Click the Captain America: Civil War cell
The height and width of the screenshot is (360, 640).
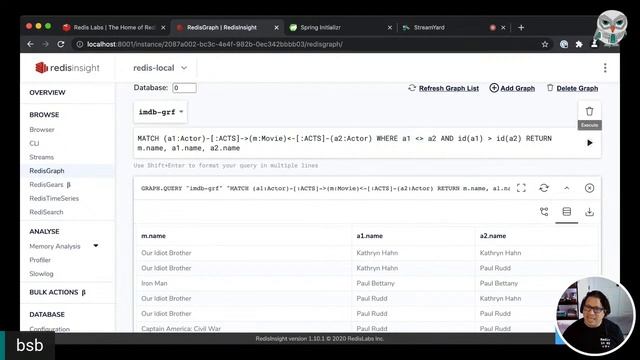(x=181, y=329)
